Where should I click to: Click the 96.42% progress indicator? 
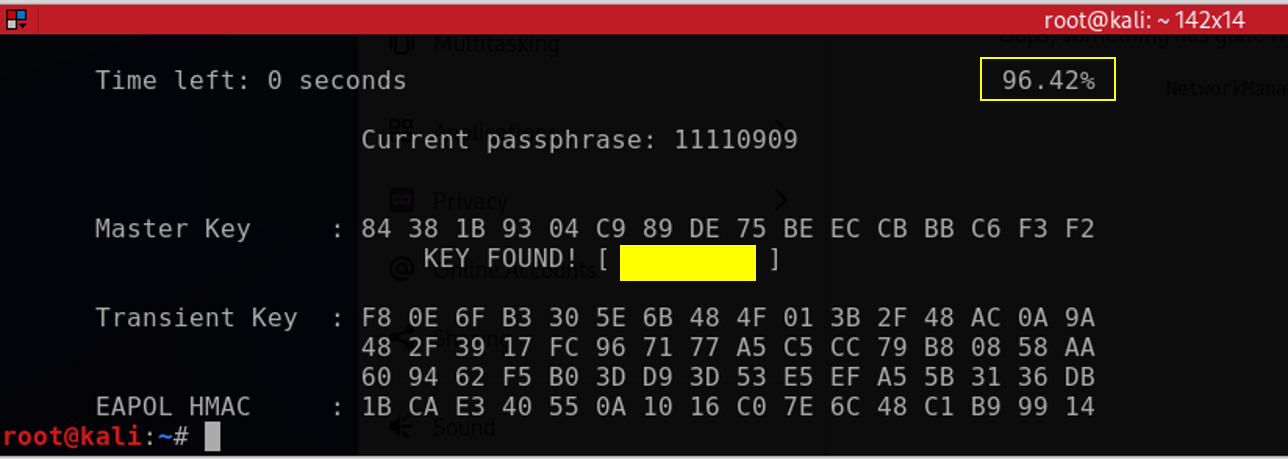pyautogui.click(x=1047, y=80)
